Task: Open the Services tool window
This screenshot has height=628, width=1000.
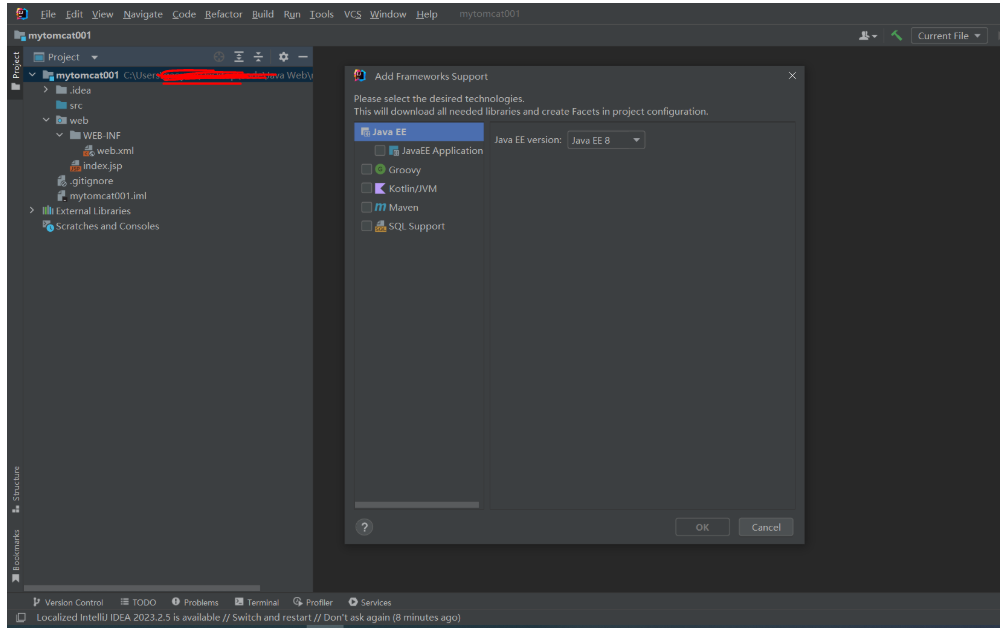Action: pos(370,602)
